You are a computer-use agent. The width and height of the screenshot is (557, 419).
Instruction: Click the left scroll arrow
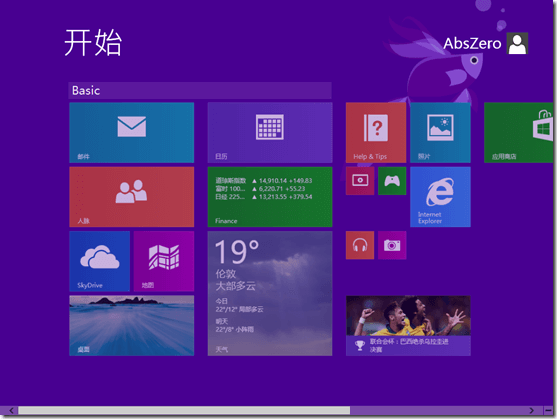point(11,410)
